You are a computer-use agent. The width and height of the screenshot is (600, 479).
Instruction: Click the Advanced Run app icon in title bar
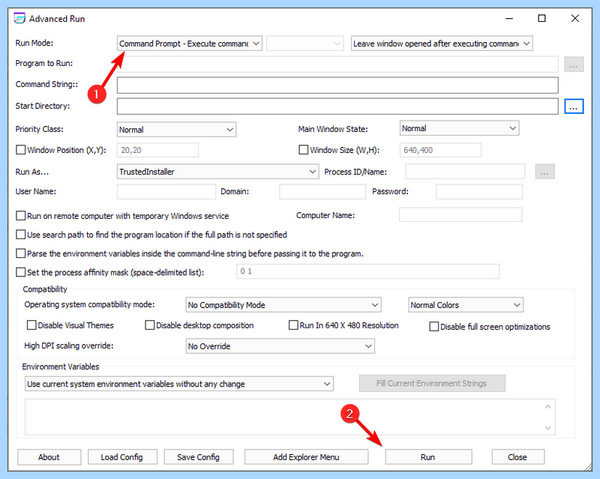click(20, 18)
